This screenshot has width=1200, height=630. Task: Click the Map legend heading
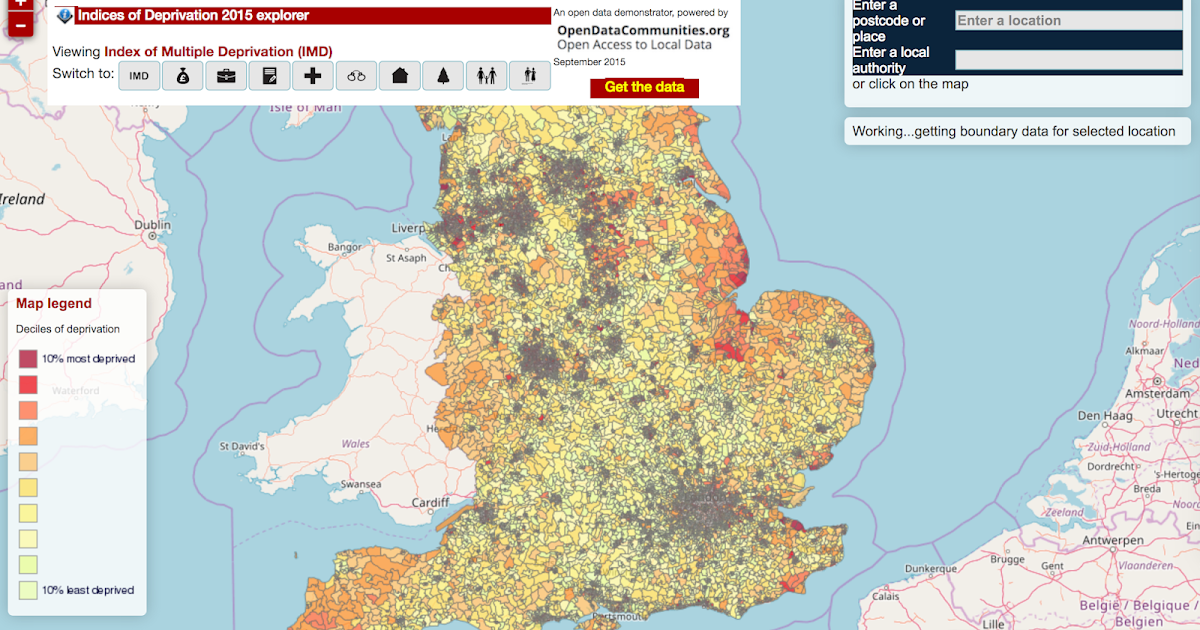coord(54,303)
